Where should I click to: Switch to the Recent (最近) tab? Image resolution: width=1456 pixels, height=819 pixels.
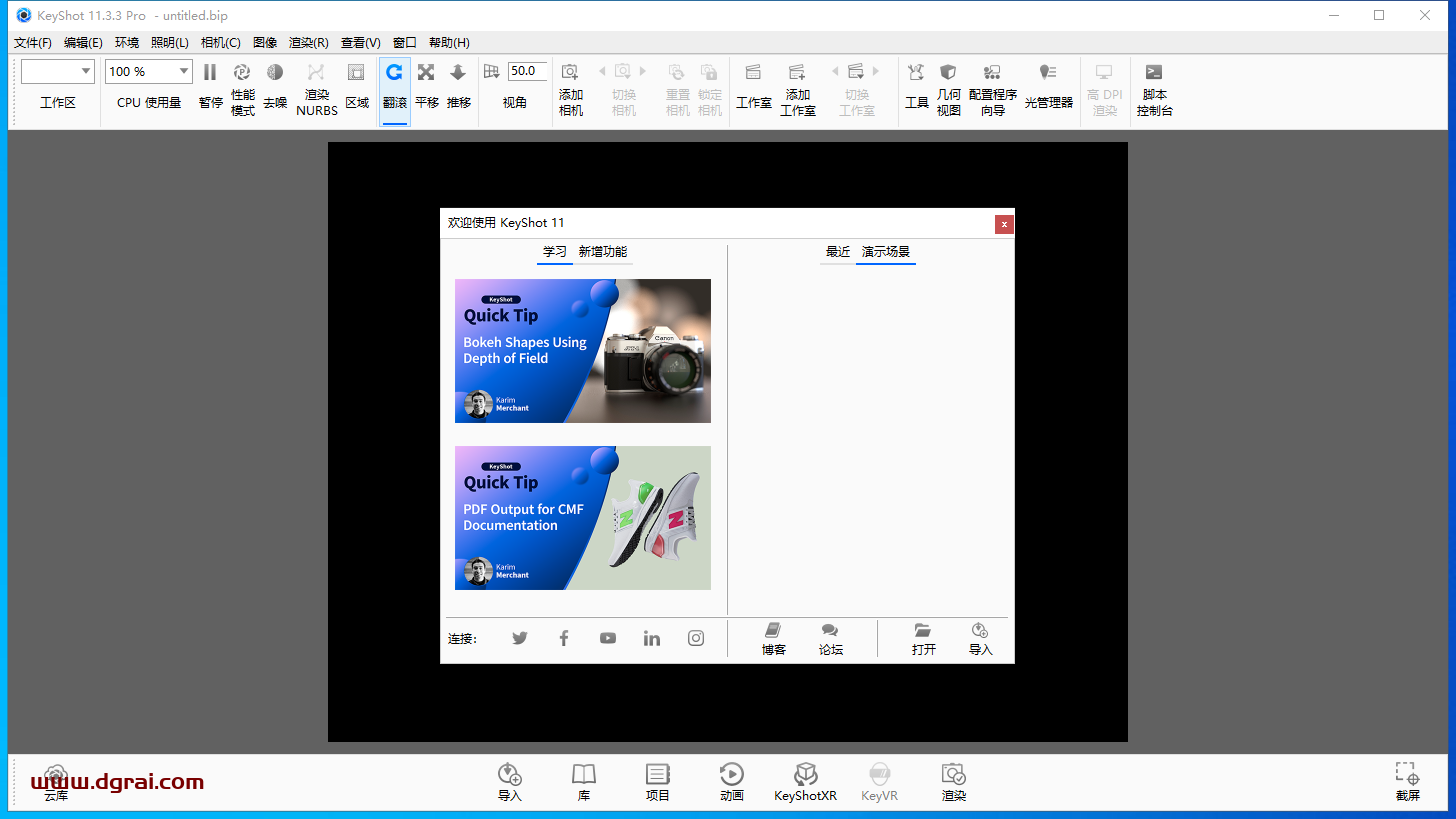click(x=837, y=252)
